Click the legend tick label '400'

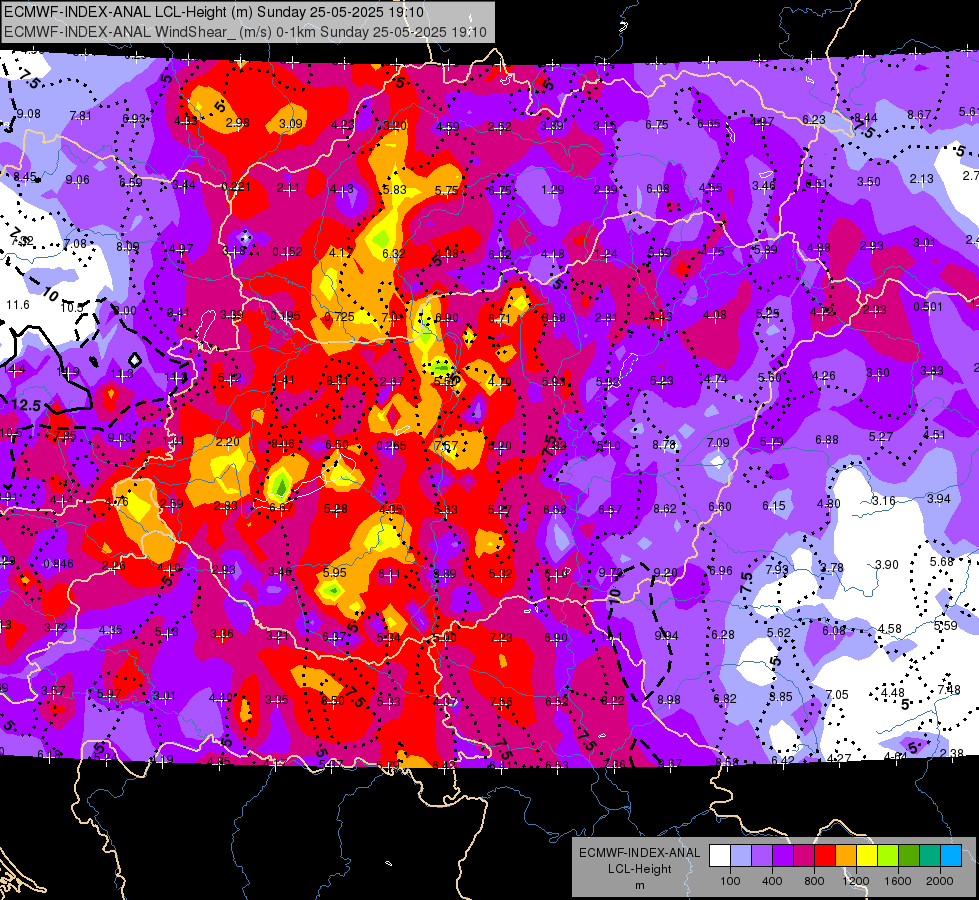tap(772, 881)
